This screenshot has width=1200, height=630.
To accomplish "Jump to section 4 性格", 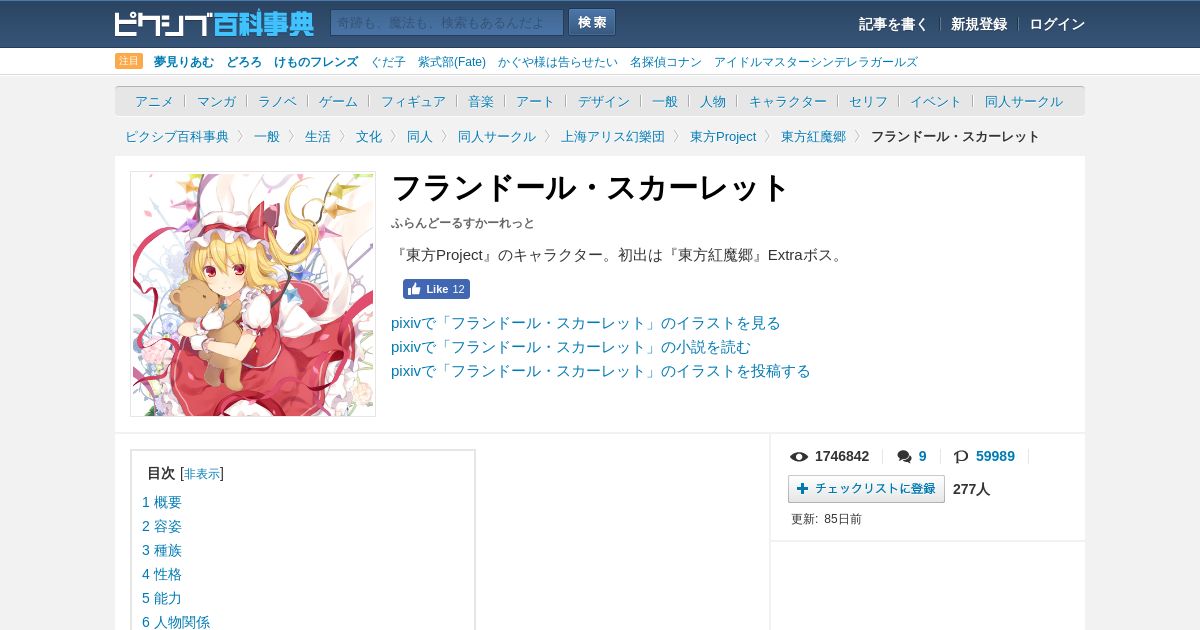I will coord(162,574).
